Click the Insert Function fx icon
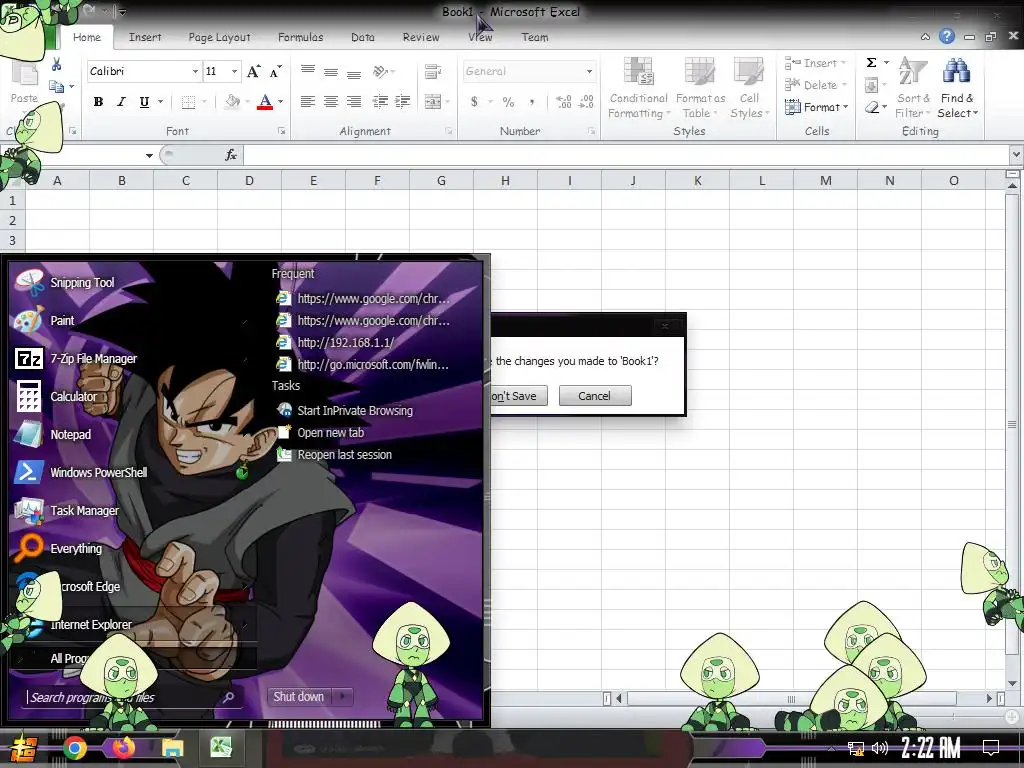 (231, 155)
